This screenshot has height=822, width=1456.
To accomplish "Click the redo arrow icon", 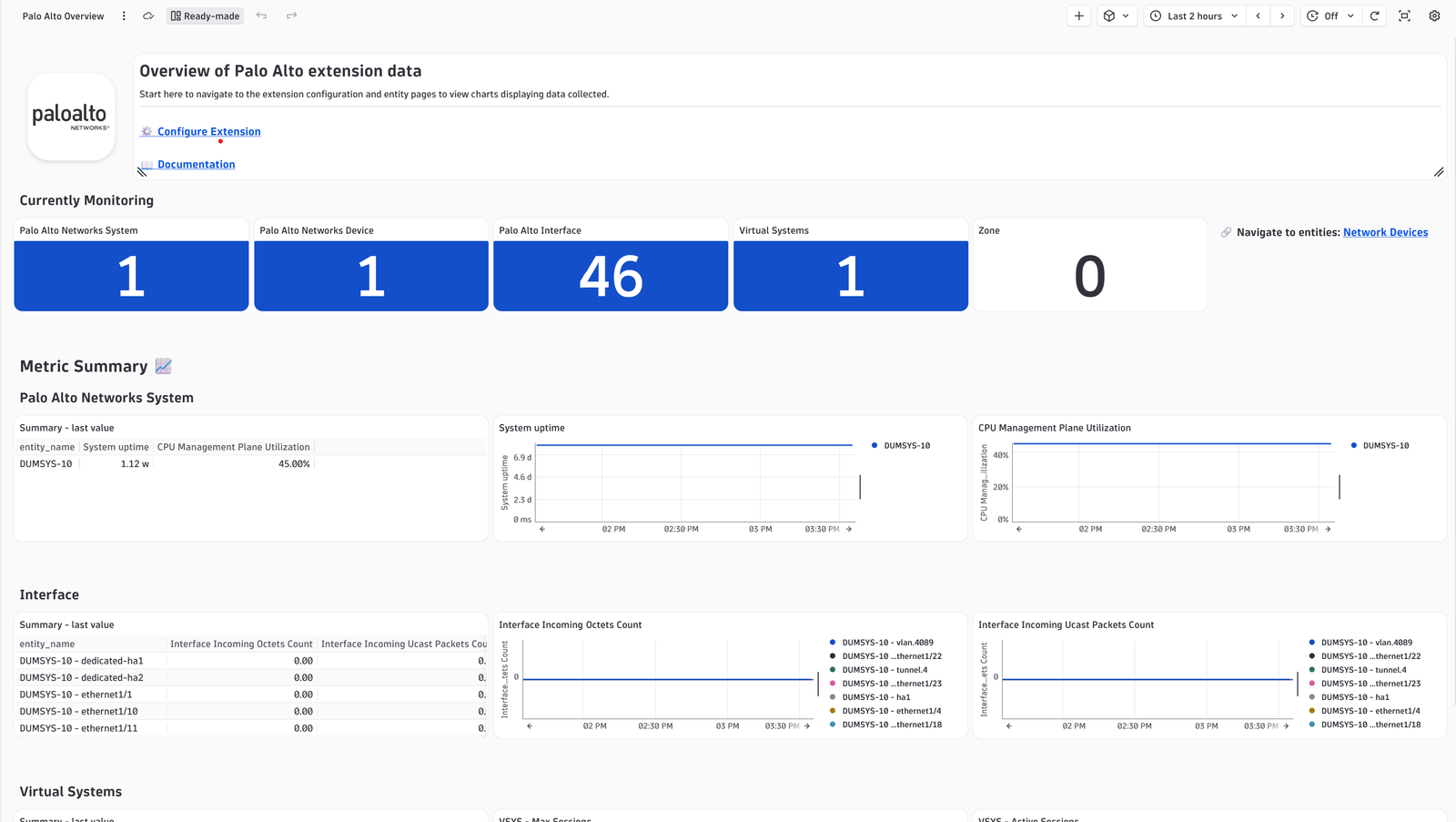I will tap(291, 15).
